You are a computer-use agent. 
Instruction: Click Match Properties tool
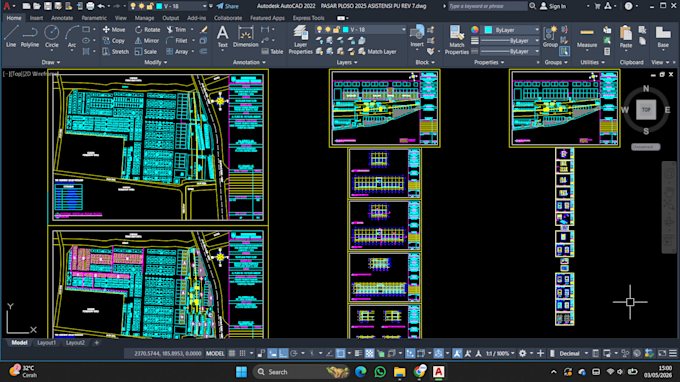coord(457,40)
